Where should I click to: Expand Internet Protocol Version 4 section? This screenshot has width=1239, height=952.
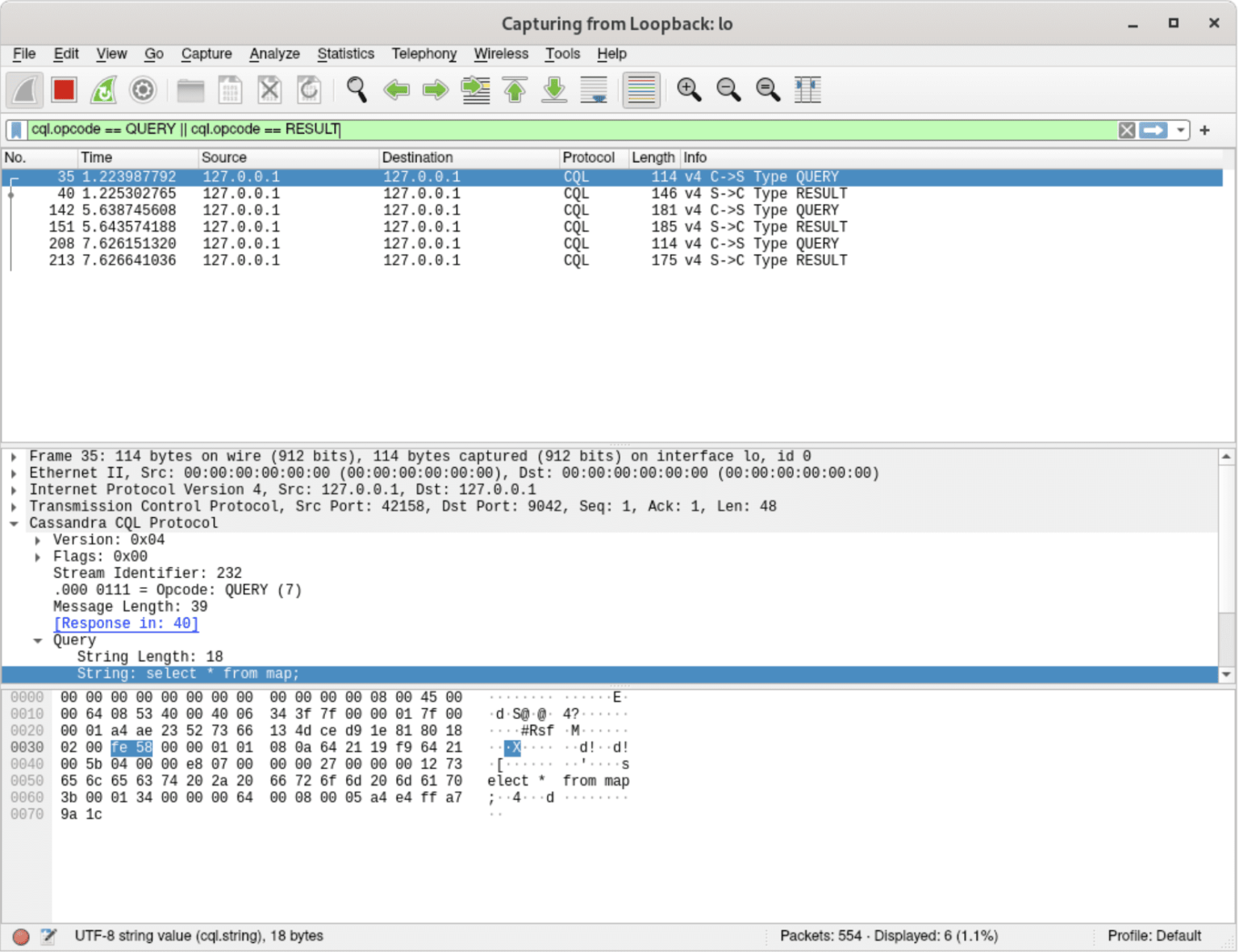[x=14, y=490]
